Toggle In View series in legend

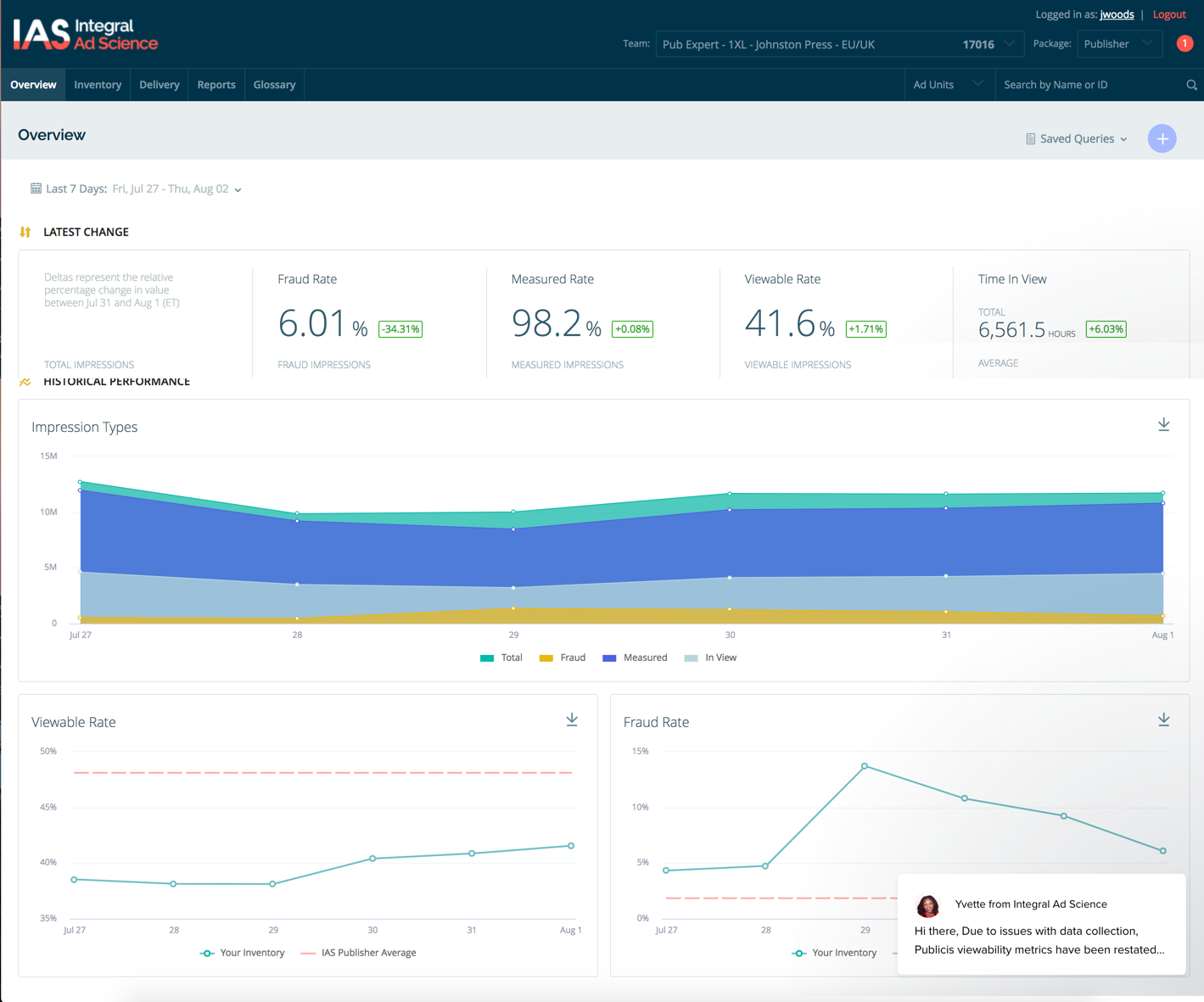pos(710,658)
